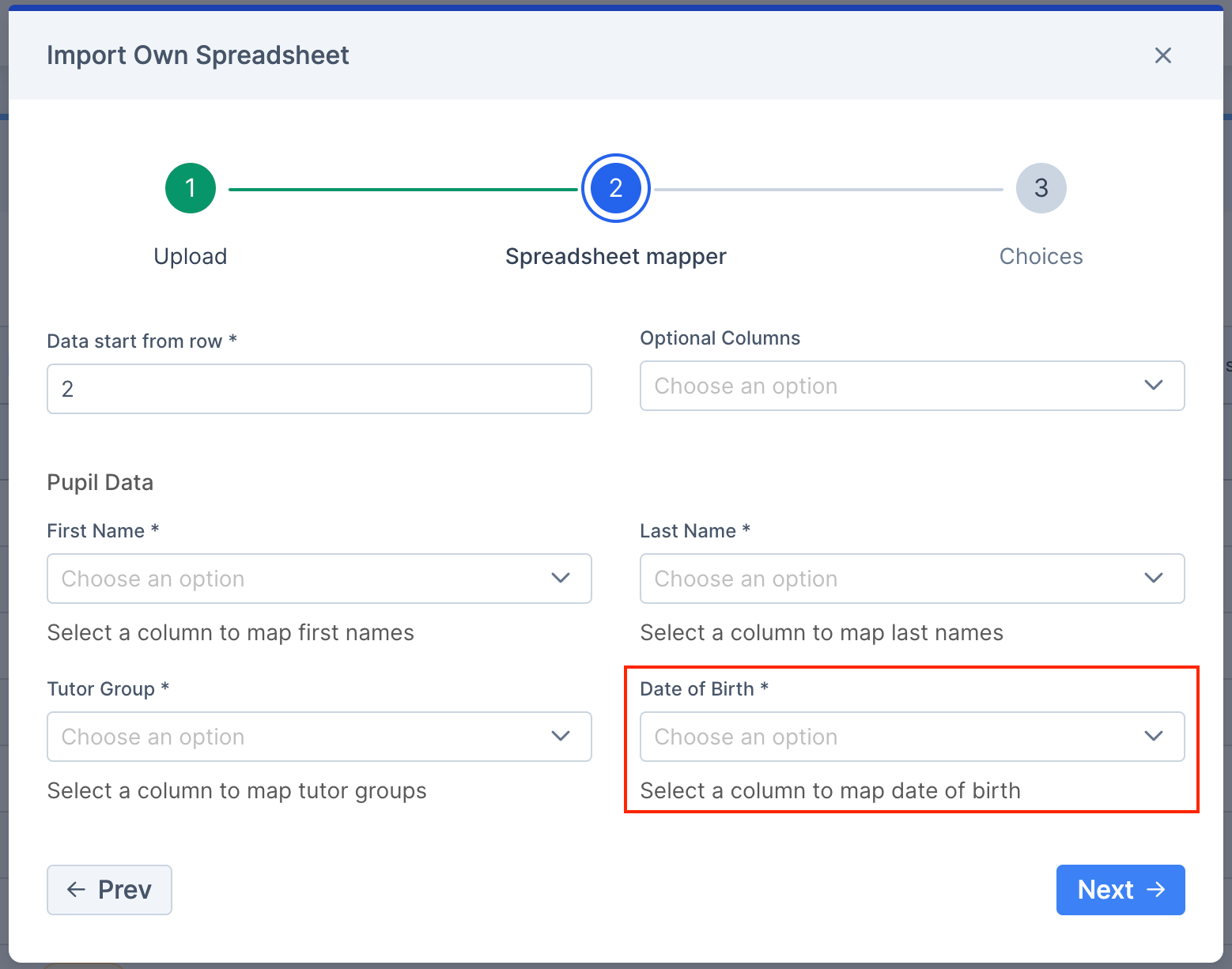The width and height of the screenshot is (1232, 969).
Task: Click the right arrow icon in Next button
Action: (x=1156, y=889)
